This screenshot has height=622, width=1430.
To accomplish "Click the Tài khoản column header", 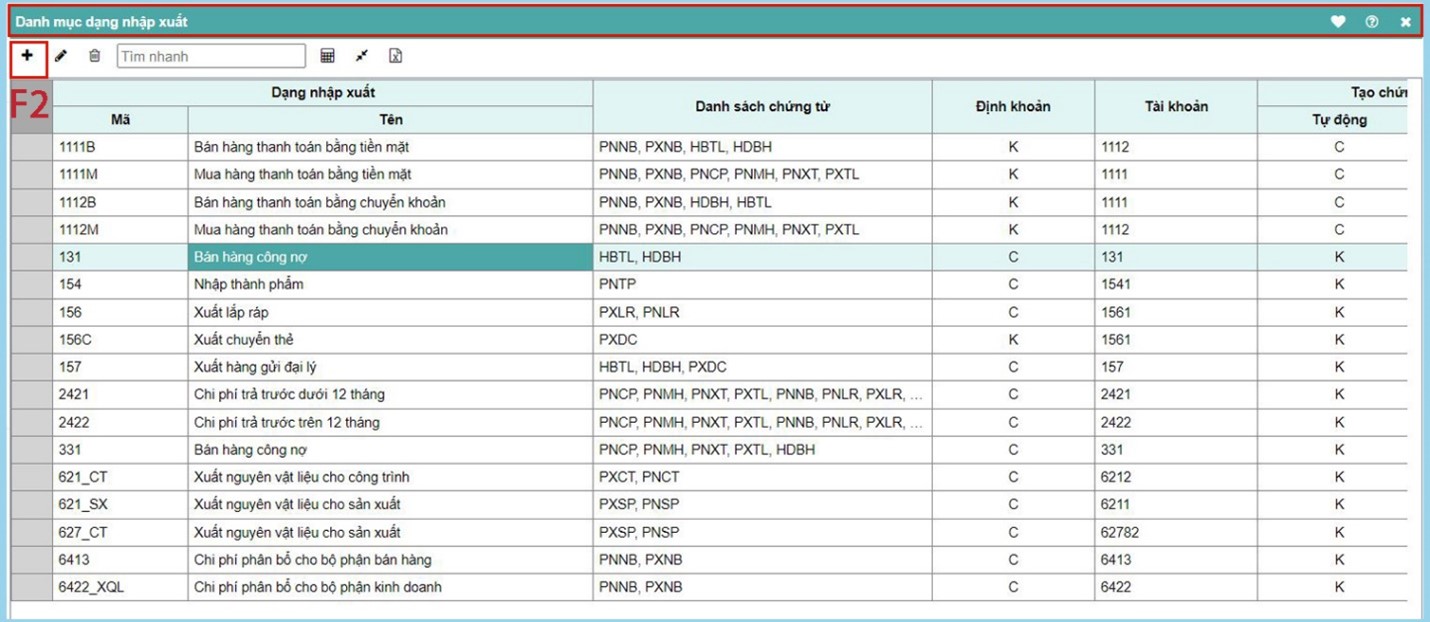I will [1176, 107].
